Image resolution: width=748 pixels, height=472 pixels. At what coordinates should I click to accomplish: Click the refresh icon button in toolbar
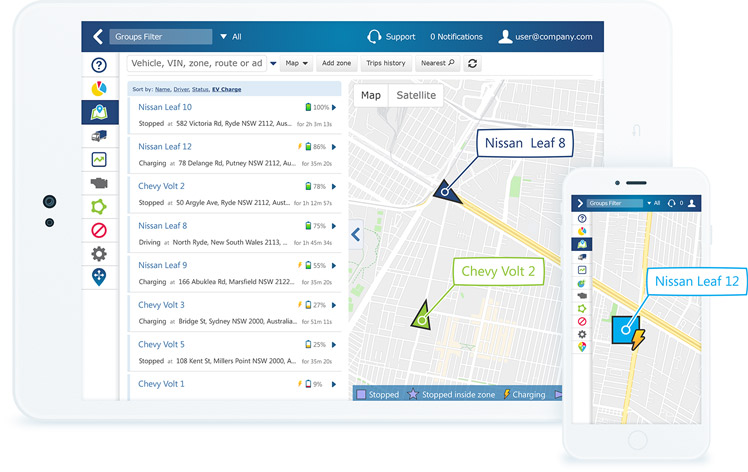(x=472, y=63)
